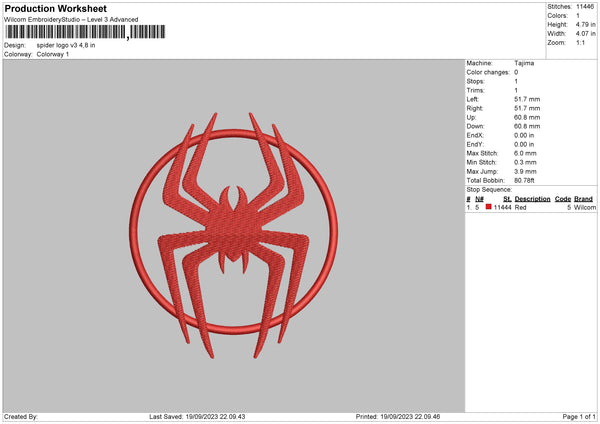600x424 pixels.
Task: Click the Width value 4.07 in
Action: pyautogui.click(x=585, y=34)
